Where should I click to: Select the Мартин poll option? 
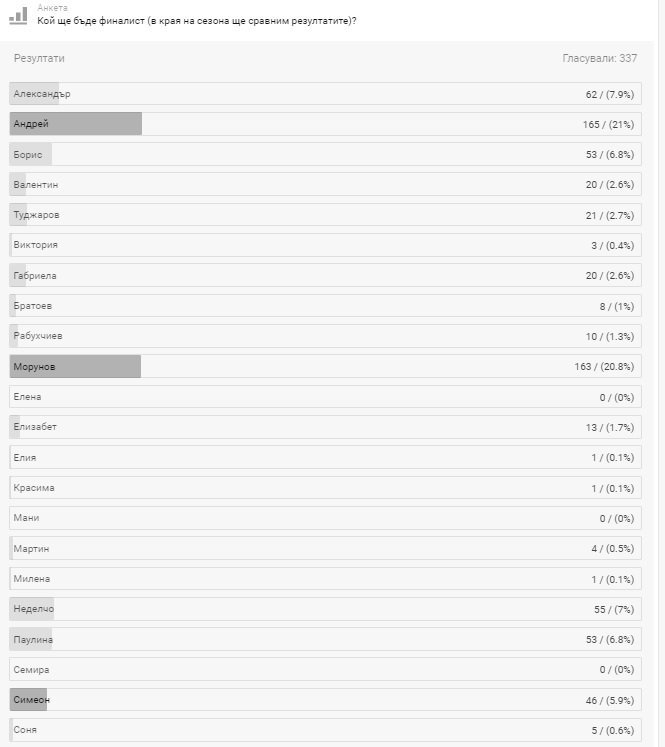326,548
